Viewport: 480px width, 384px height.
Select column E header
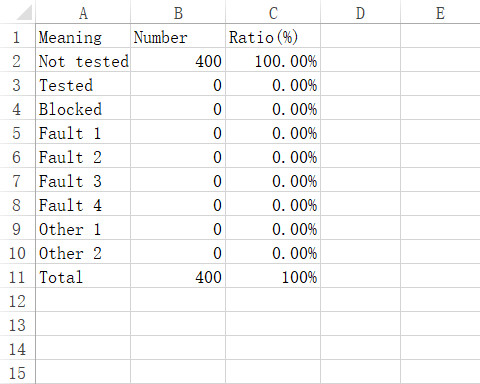point(440,12)
